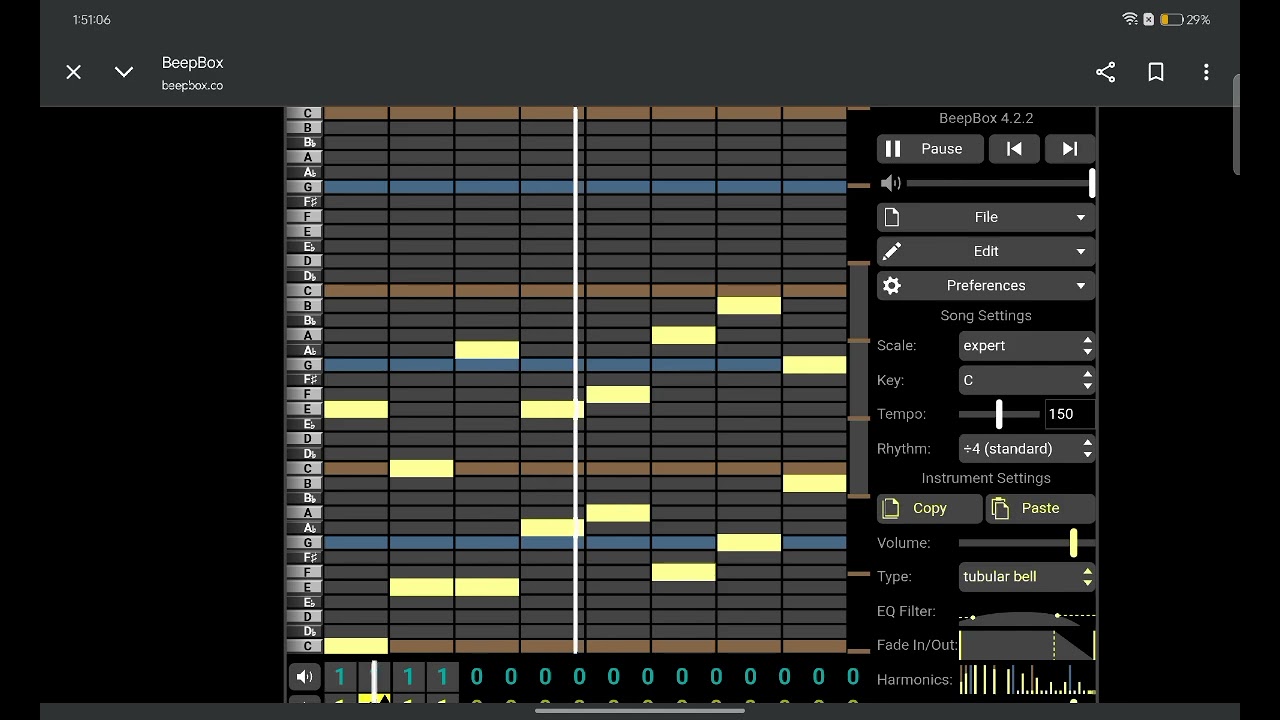Play the lowest F♯ piano key
This screenshot has width=1280, height=720.
coord(304,557)
